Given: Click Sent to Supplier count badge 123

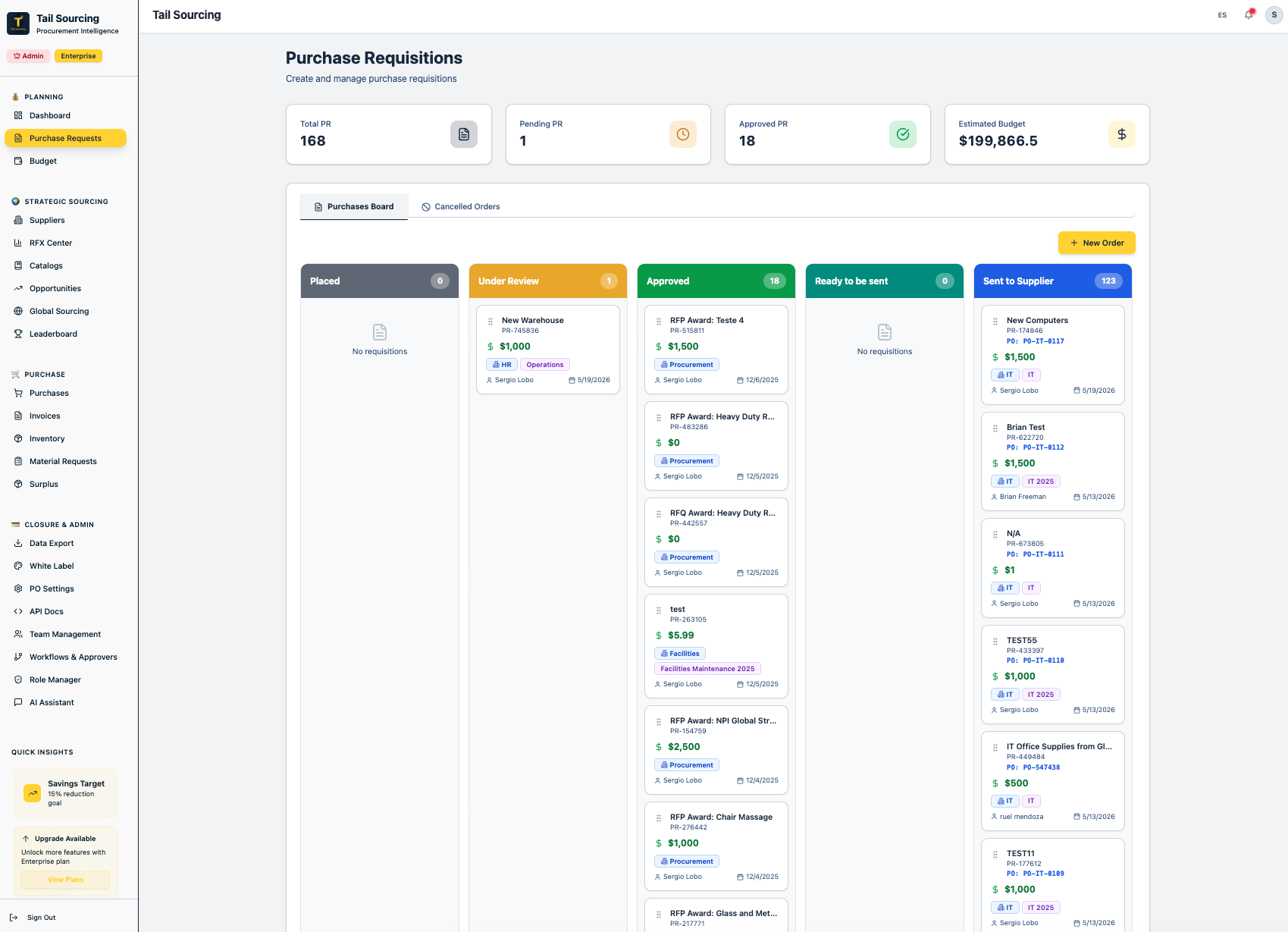Looking at the screenshot, I should click(x=1108, y=281).
